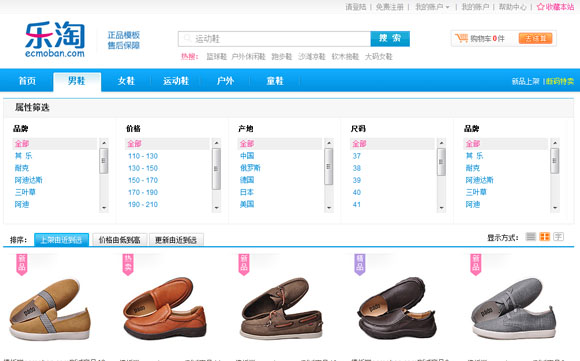Sort by 更新由近到远
Viewport: 580px width, 361px height.
pyautogui.click(x=176, y=240)
